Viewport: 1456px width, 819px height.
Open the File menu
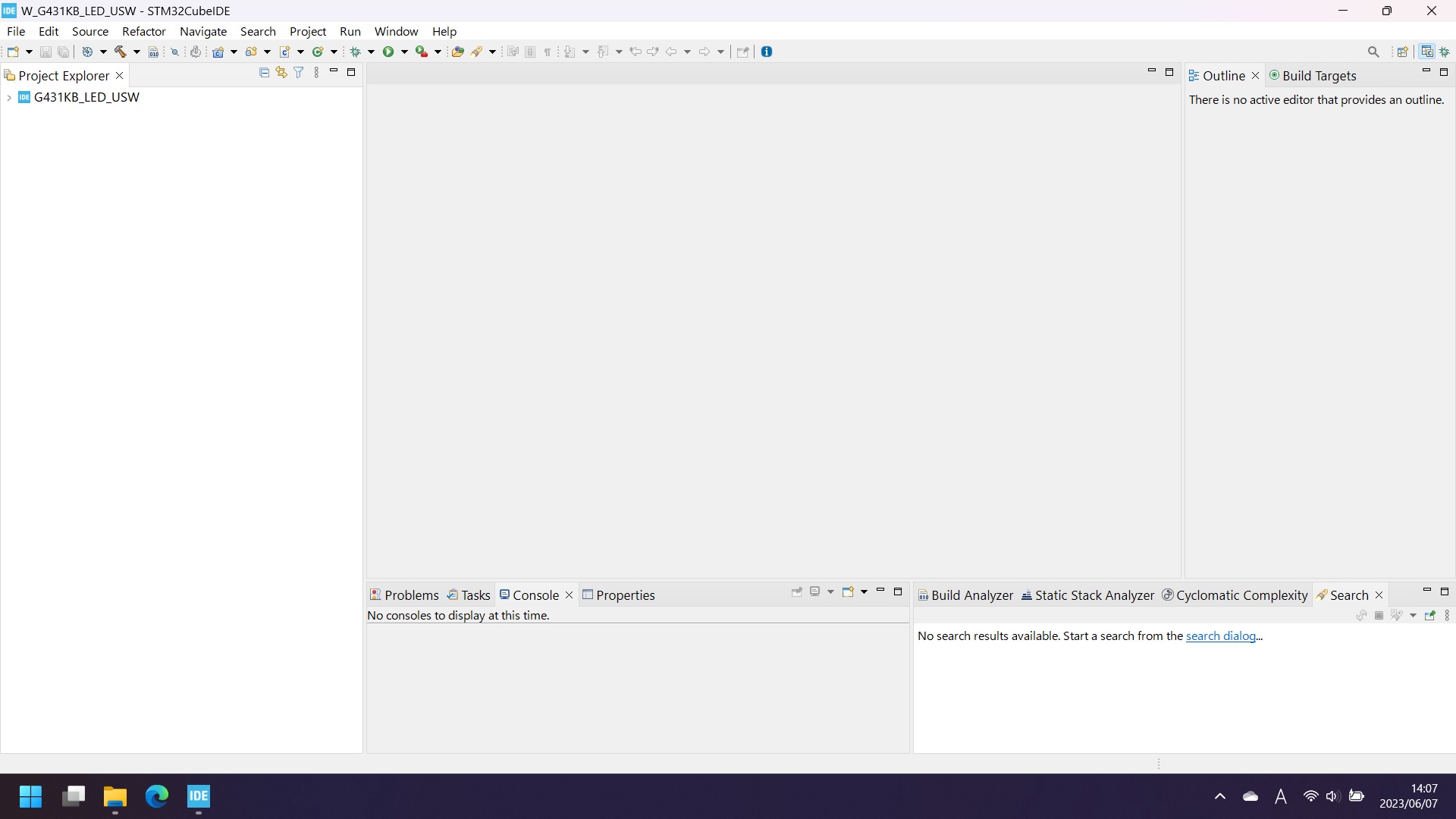pyautogui.click(x=15, y=31)
